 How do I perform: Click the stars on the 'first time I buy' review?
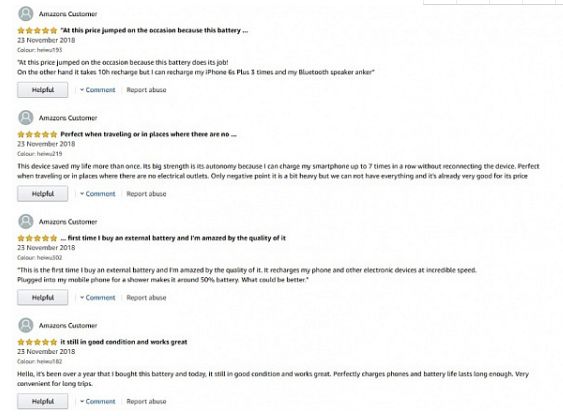click(x=37, y=238)
